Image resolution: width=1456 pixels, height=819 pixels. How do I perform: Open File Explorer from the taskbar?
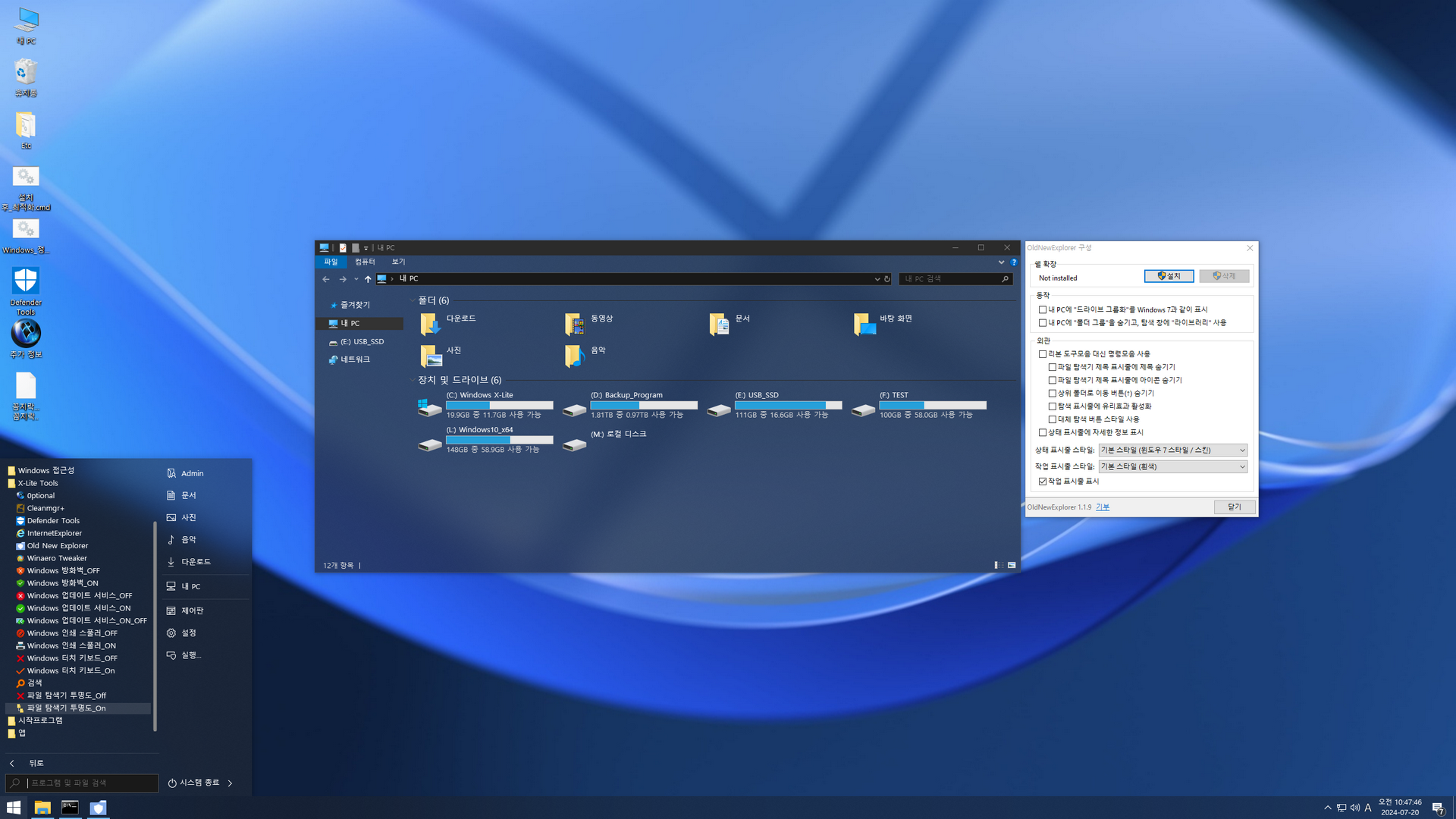(x=42, y=808)
